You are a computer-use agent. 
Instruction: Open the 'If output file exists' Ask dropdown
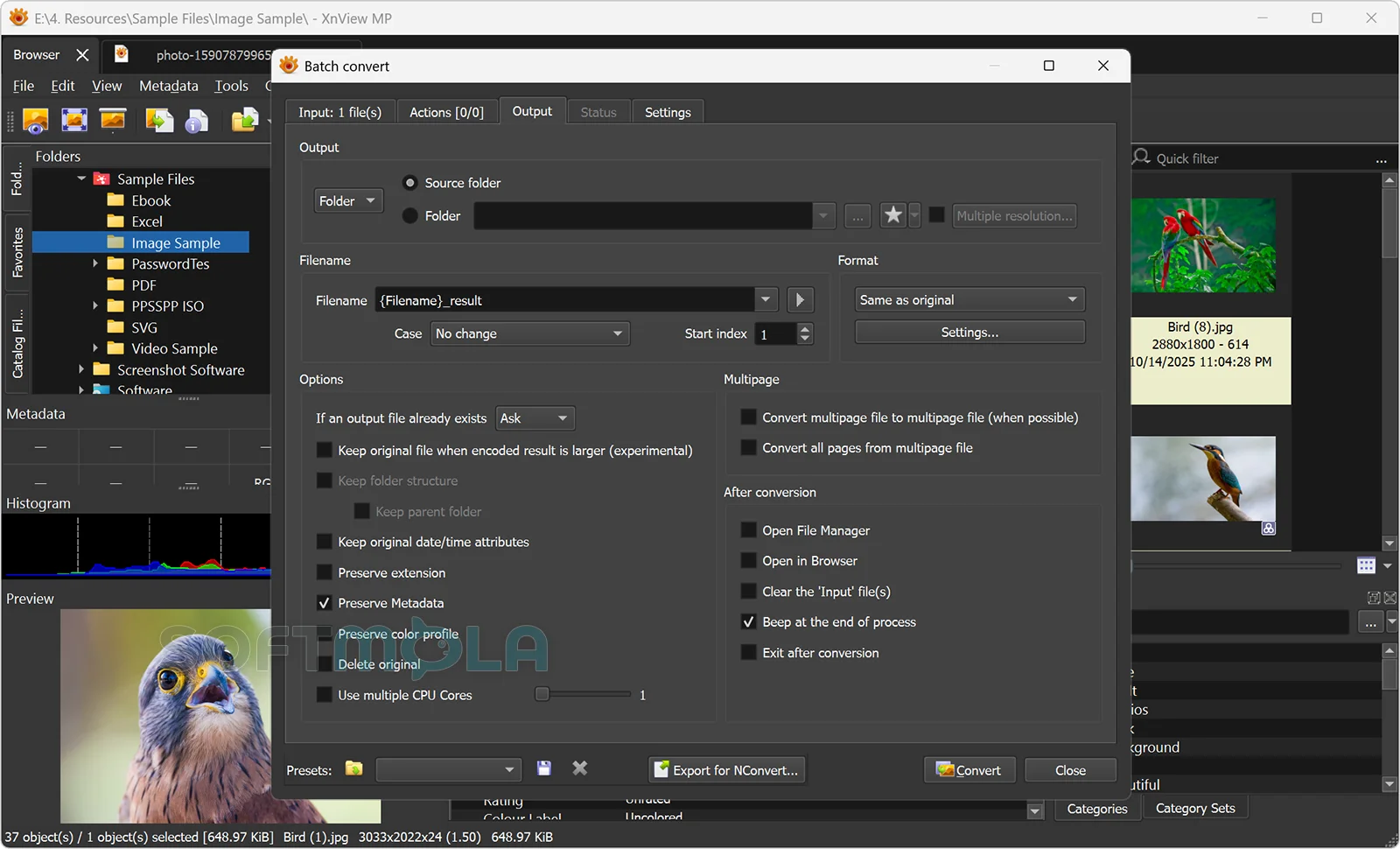pos(535,418)
